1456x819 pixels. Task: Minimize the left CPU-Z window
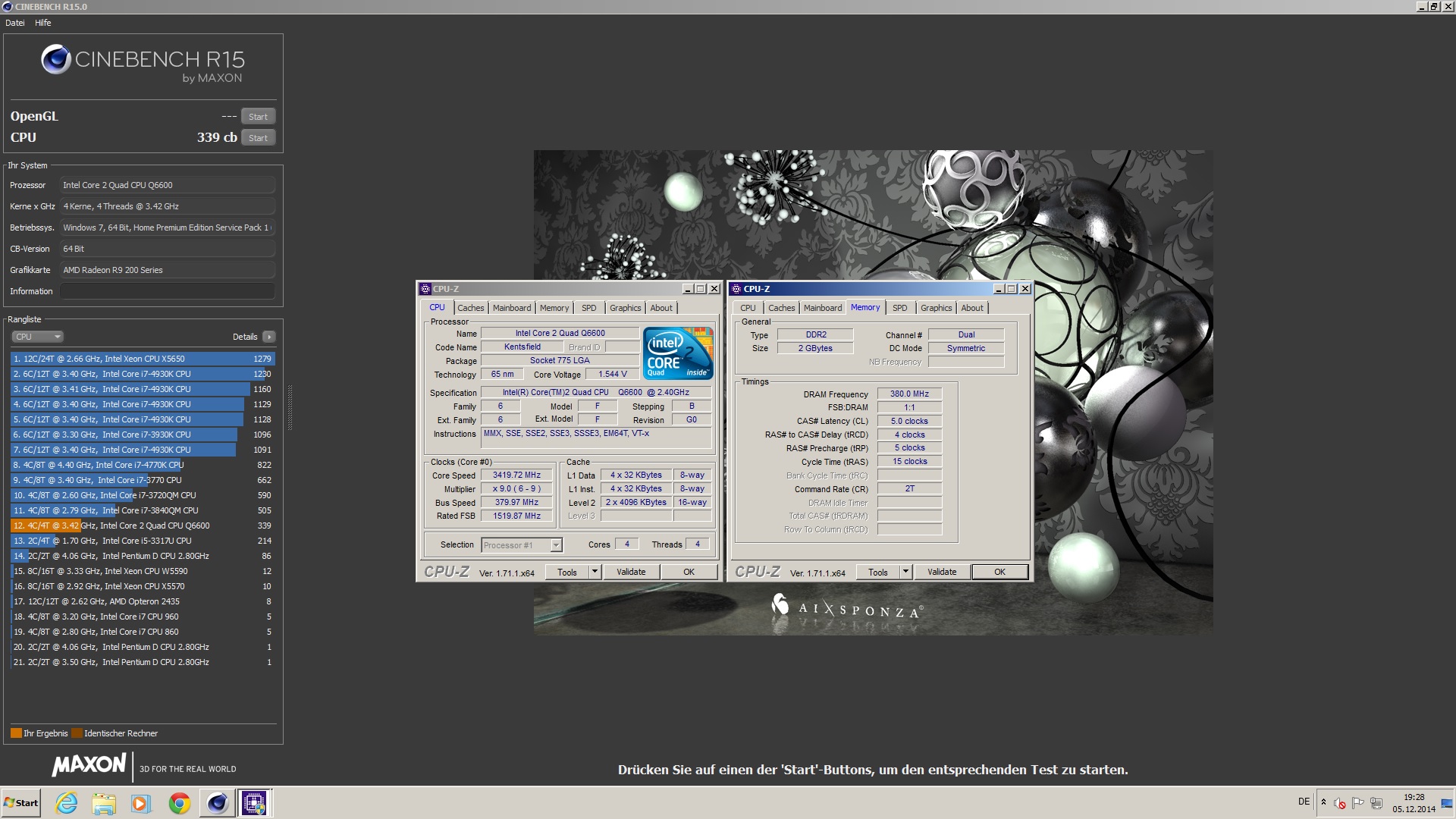688,289
